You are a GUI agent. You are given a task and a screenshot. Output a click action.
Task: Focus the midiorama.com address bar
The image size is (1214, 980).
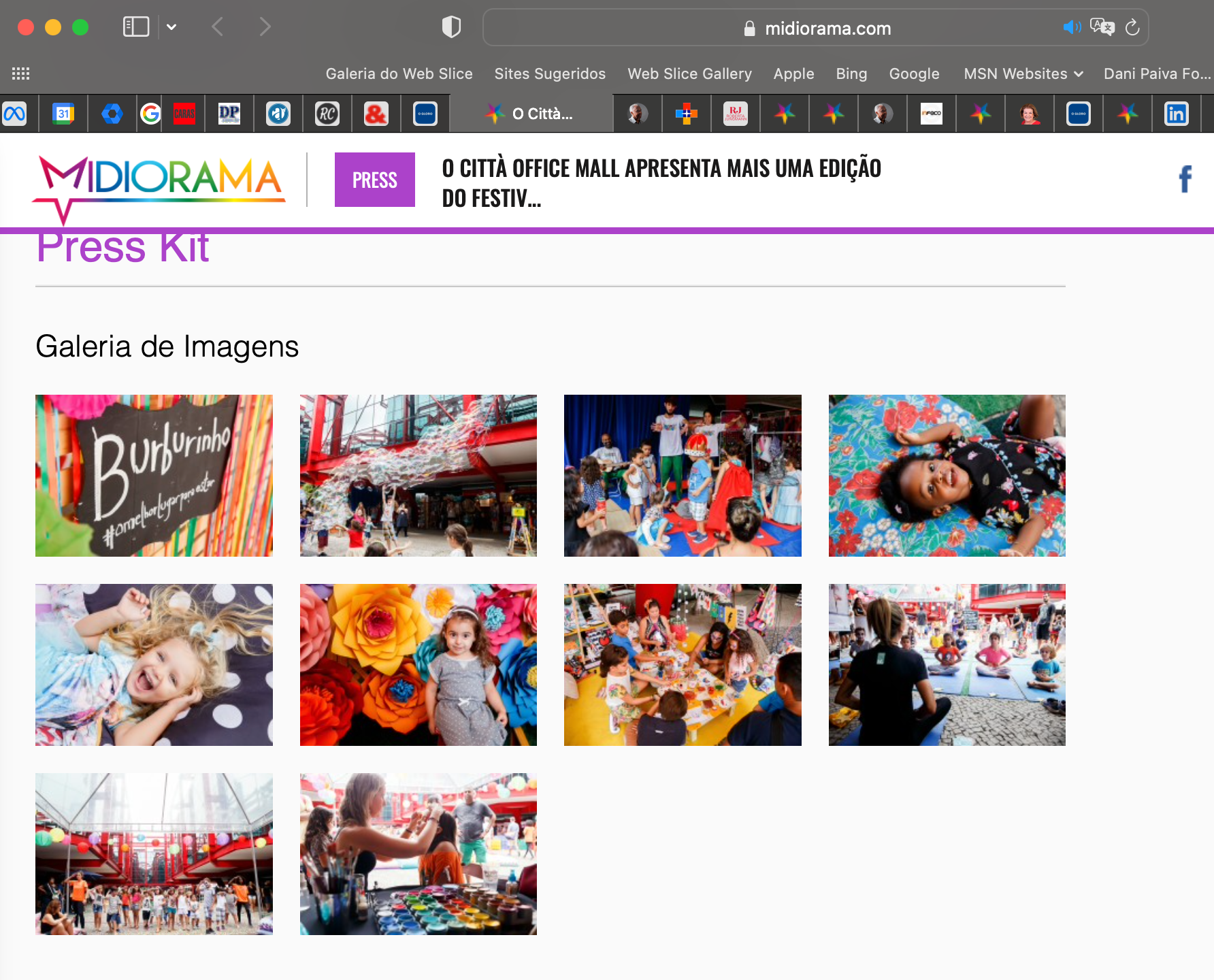click(827, 28)
